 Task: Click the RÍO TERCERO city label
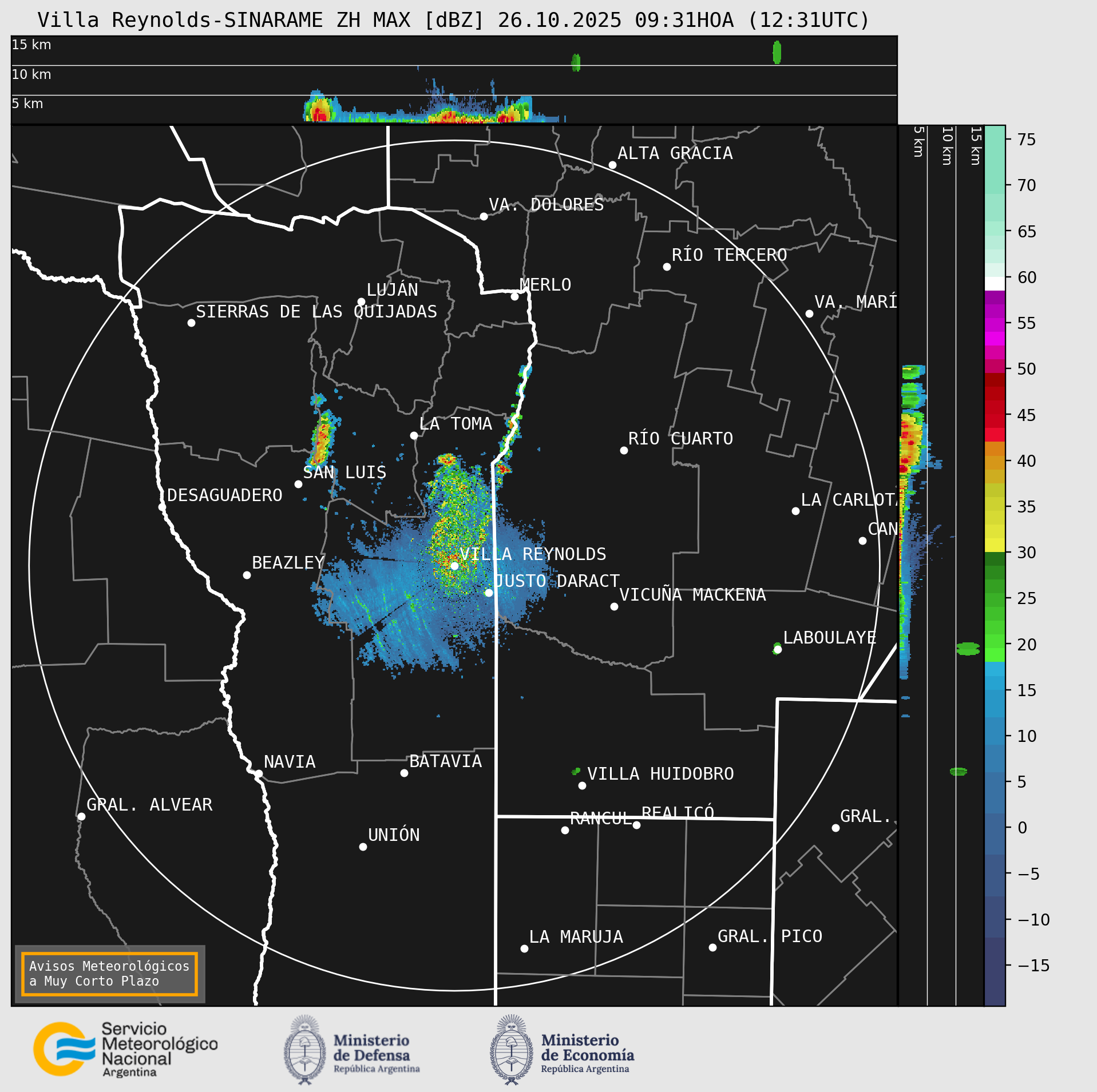coord(730,255)
